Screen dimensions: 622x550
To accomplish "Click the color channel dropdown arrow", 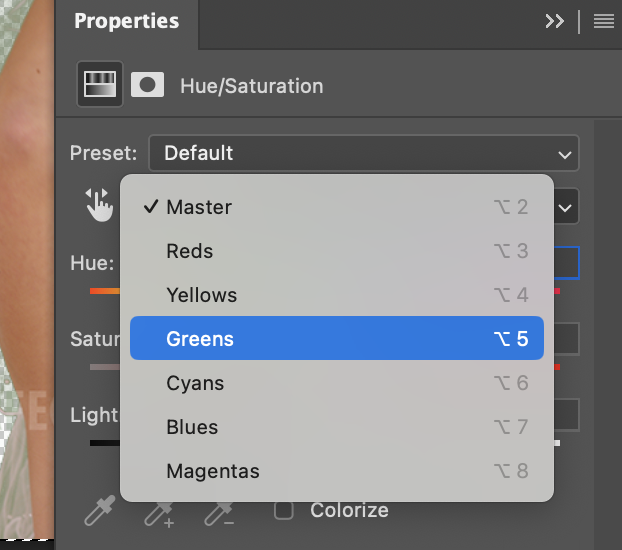I will [566, 208].
